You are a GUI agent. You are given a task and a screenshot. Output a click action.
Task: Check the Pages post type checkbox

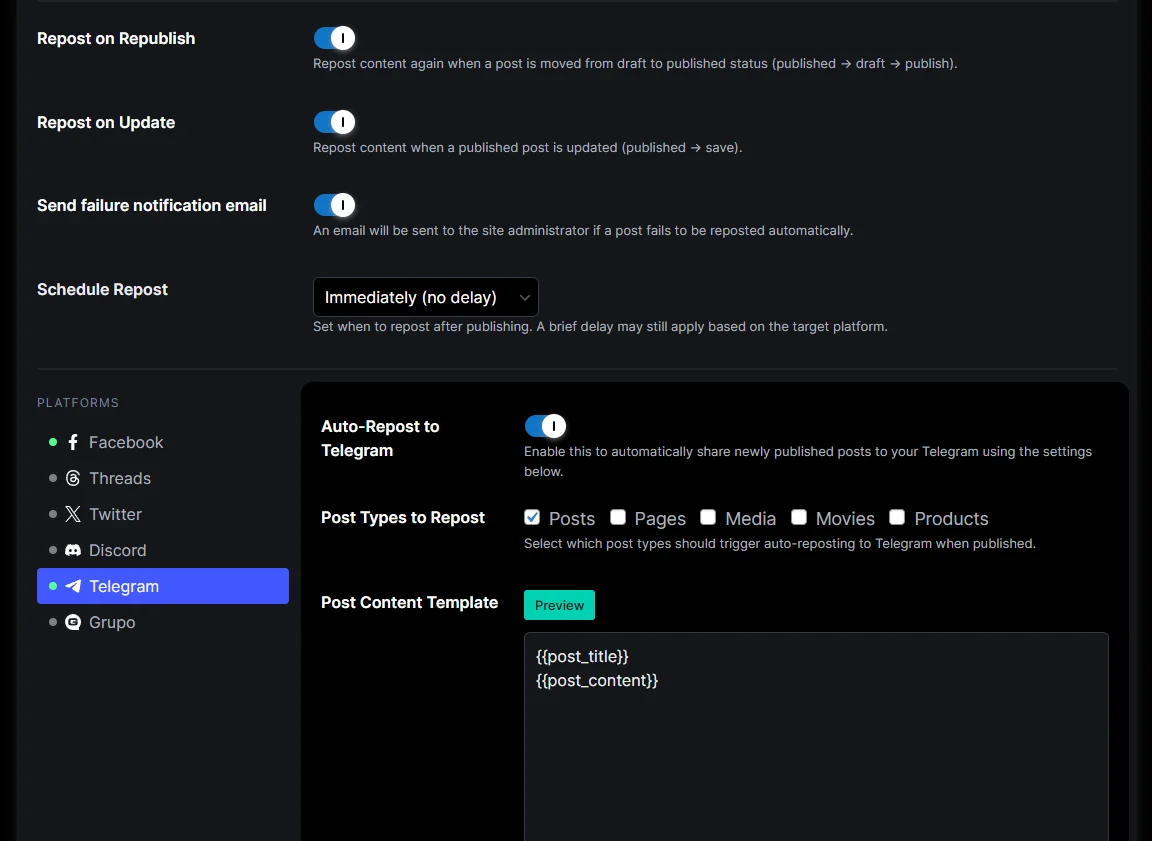click(x=618, y=517)
